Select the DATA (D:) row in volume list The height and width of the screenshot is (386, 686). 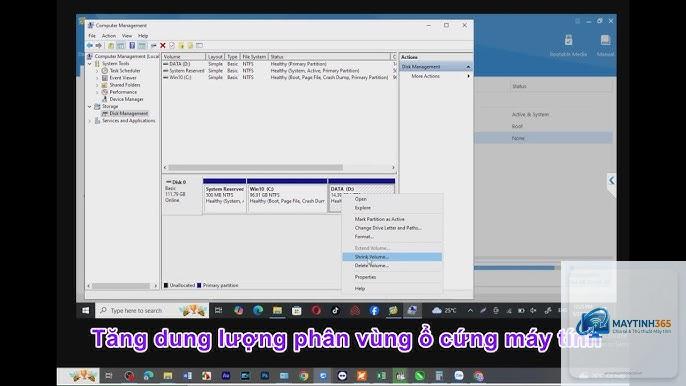point(279,64)
